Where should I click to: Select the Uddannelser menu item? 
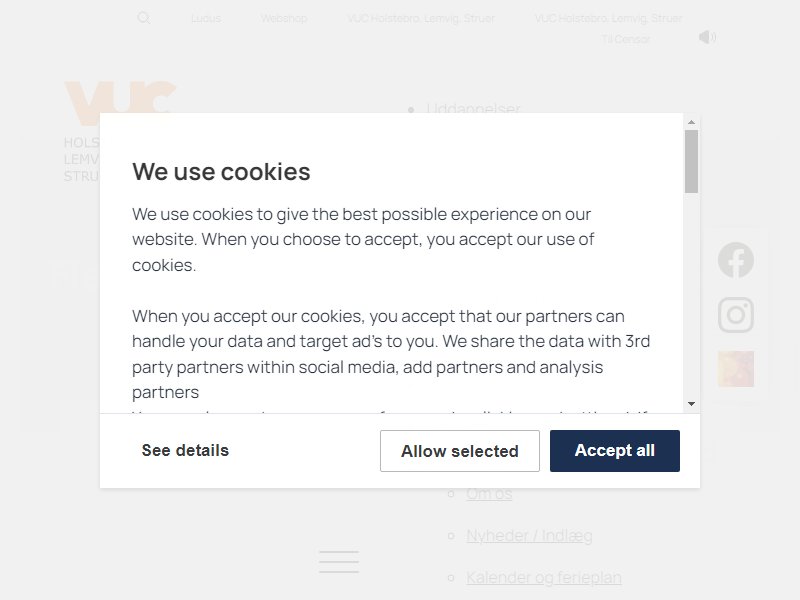(x=473, y=108)
